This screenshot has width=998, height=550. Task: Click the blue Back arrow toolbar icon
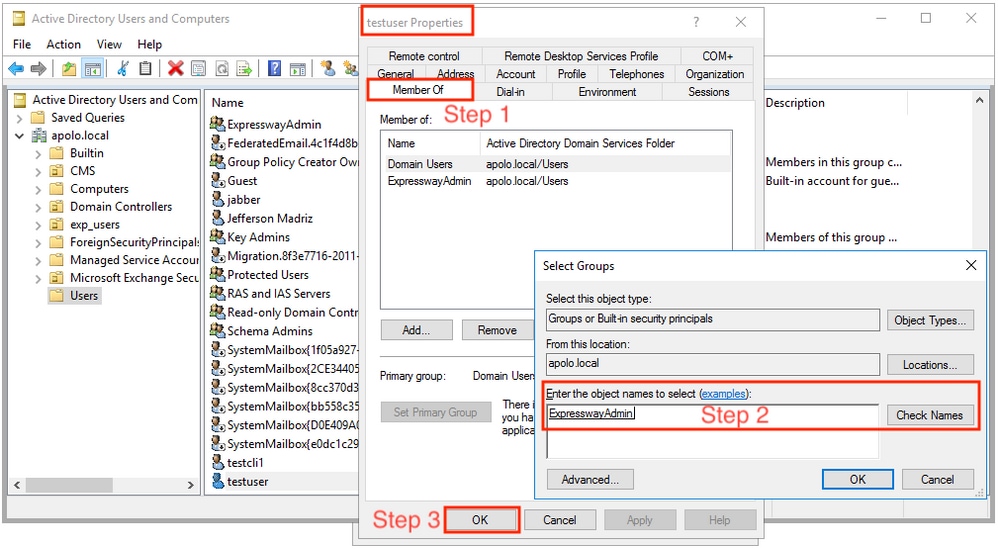coord(16,68)
